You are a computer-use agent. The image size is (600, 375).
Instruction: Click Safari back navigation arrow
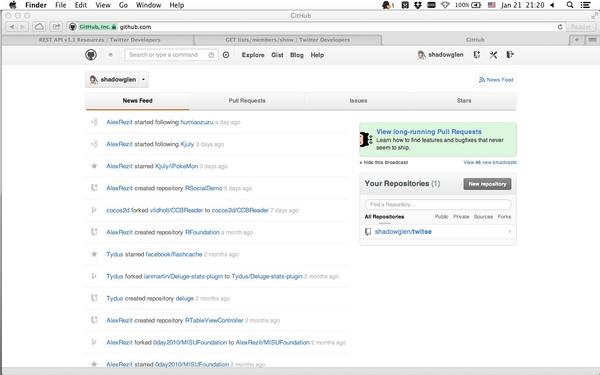point(12,27)
